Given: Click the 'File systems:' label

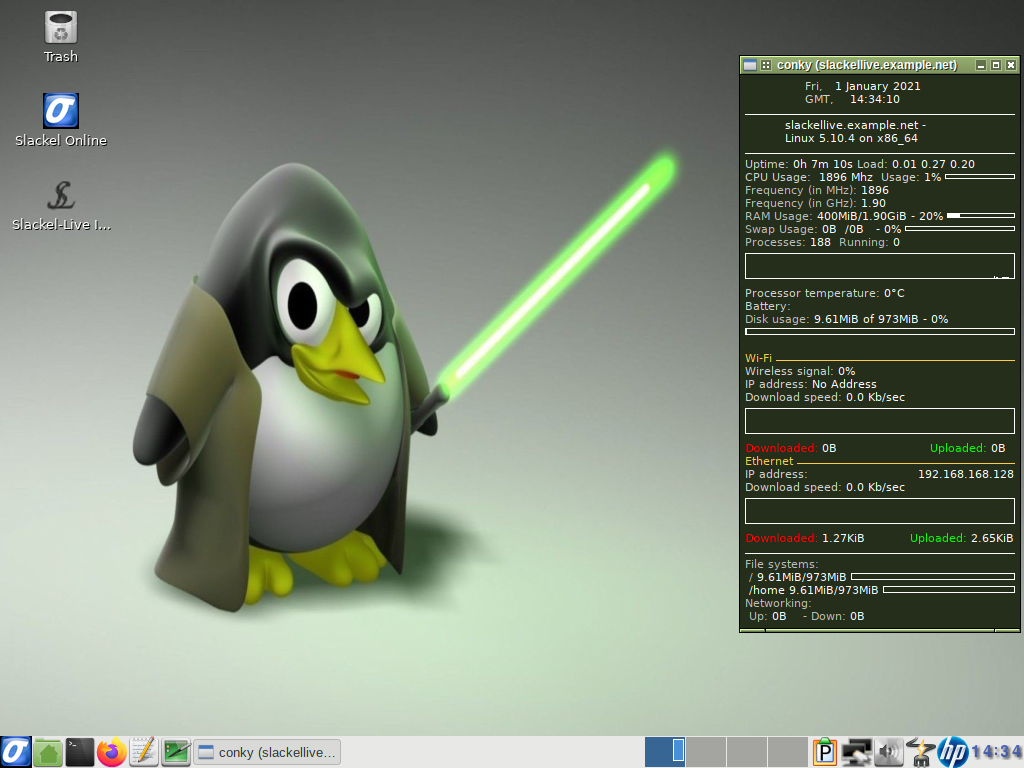Looking at the screenshot, I should click(x=782, y=564).
